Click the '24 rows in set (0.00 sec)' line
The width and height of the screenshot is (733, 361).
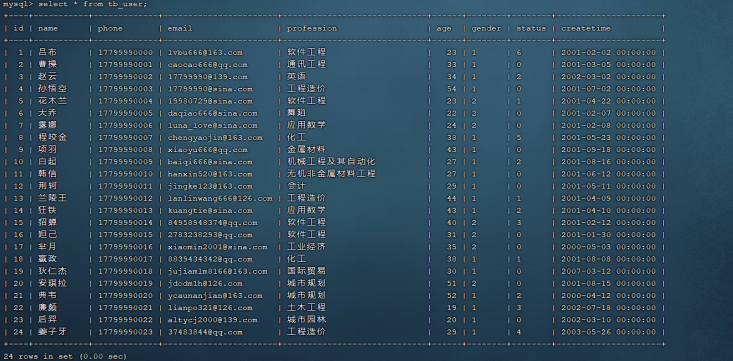65,356
